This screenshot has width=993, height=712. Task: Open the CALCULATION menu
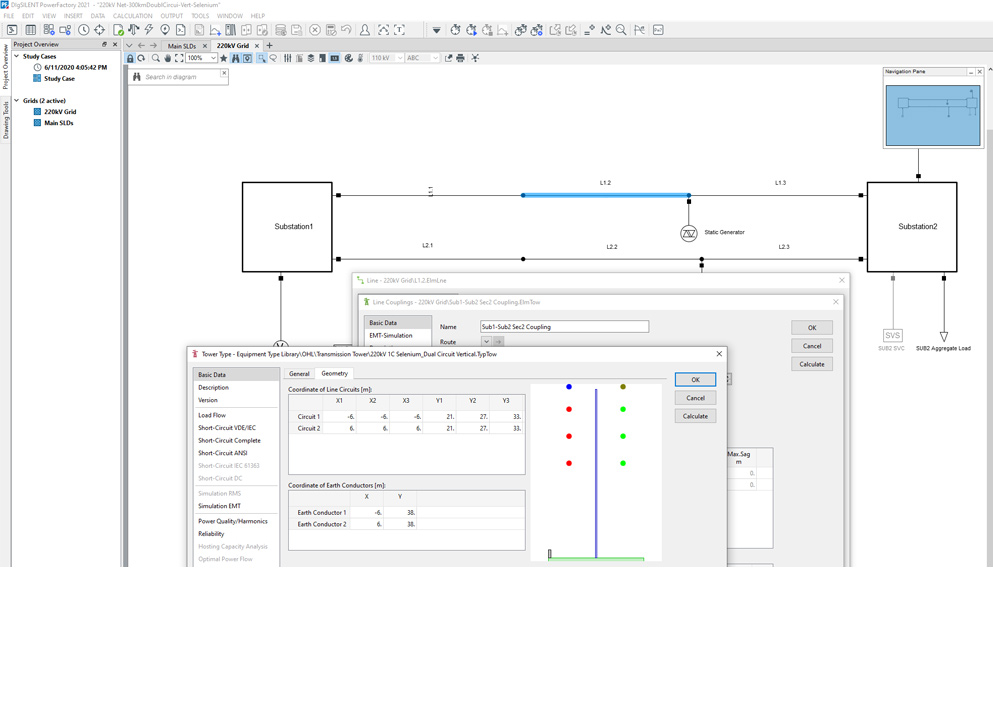132,16
